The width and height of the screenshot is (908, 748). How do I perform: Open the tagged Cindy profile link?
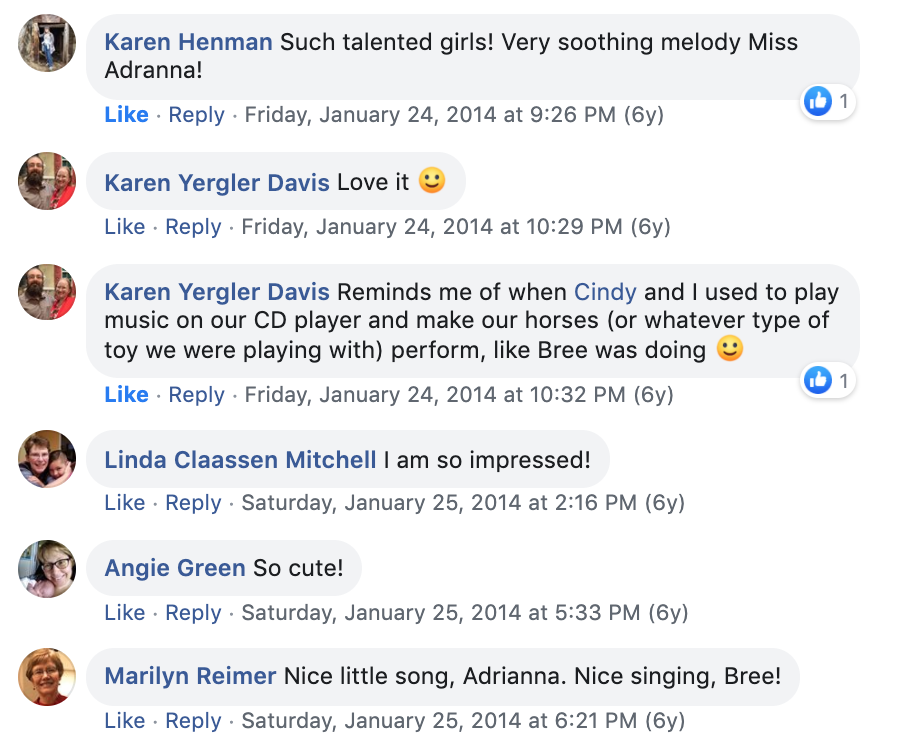tap(605, 293)
